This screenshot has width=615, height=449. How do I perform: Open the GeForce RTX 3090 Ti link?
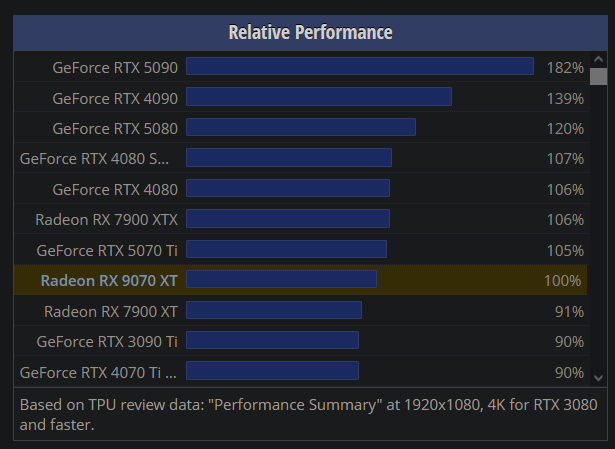pyautogui.click(x=107, y=342)
